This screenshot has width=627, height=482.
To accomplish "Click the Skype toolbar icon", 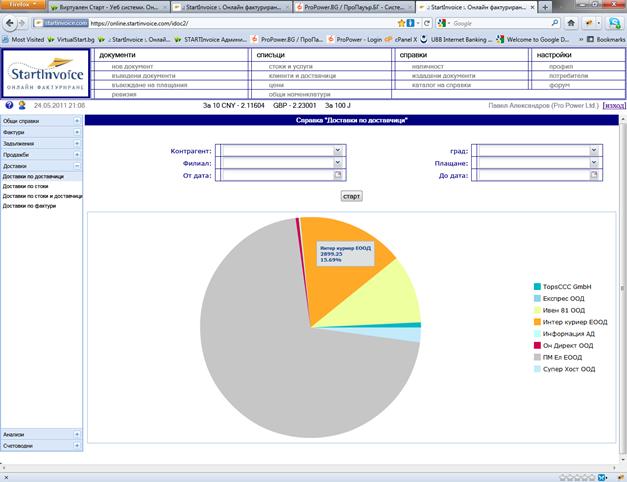I will pyautogui.click(x=614, y=23).
